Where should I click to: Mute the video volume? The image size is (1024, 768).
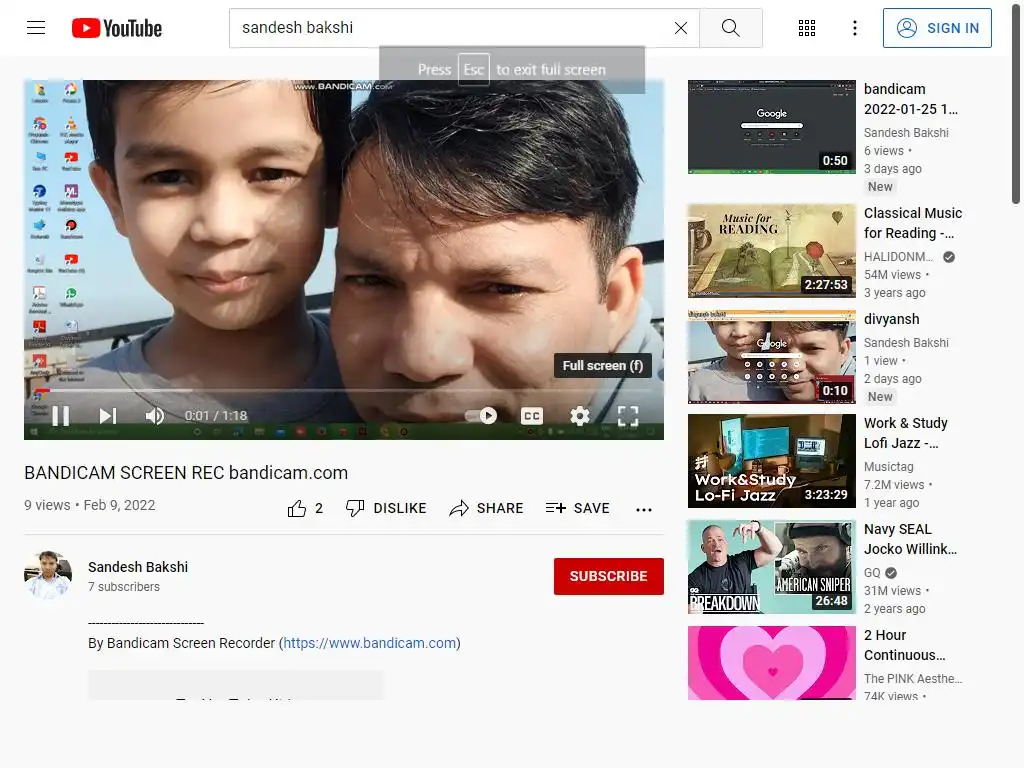[x=154, y=416]
